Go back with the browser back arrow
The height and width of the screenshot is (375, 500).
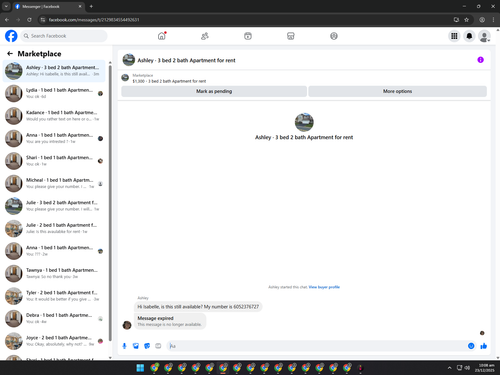[x=7, y=20]
